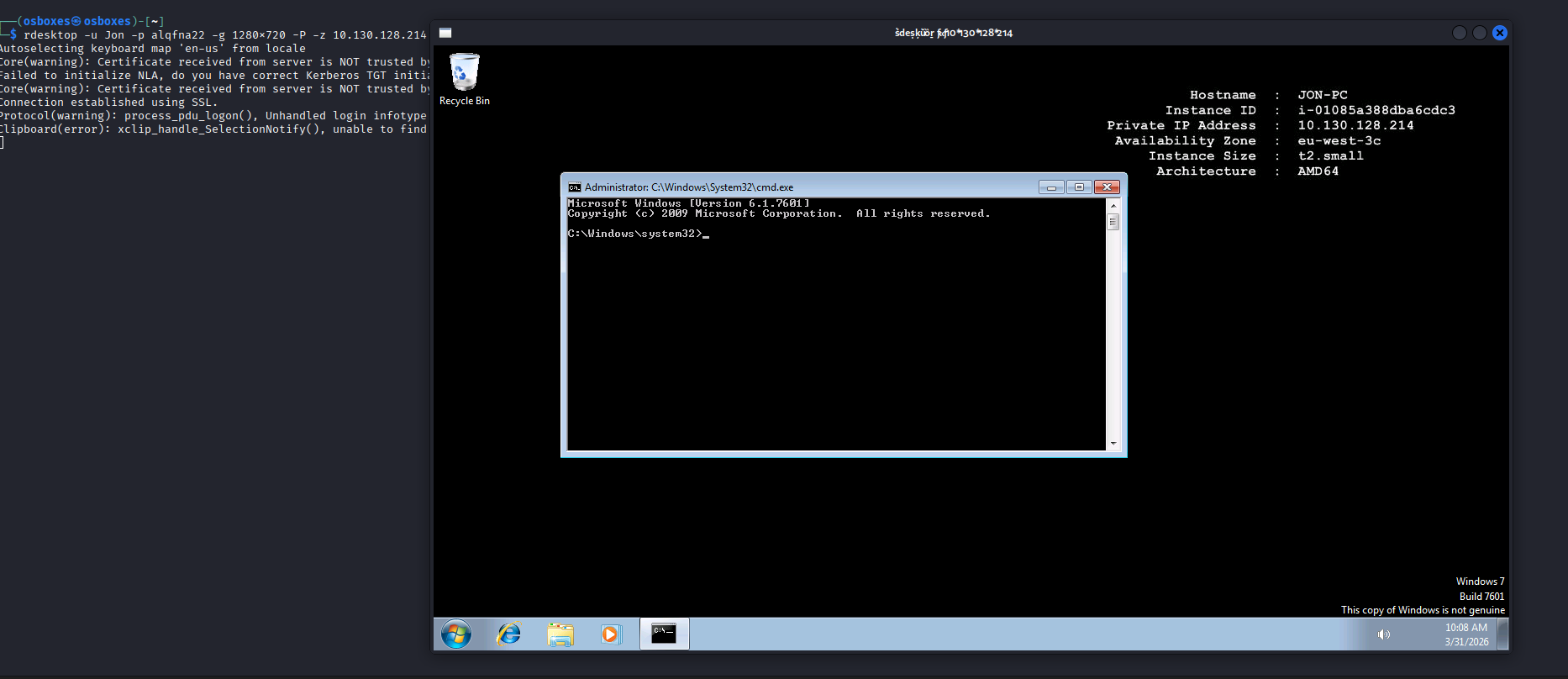Open Windows Explorer folder in taskbar
1568x679 pixels.
[560, 634]
